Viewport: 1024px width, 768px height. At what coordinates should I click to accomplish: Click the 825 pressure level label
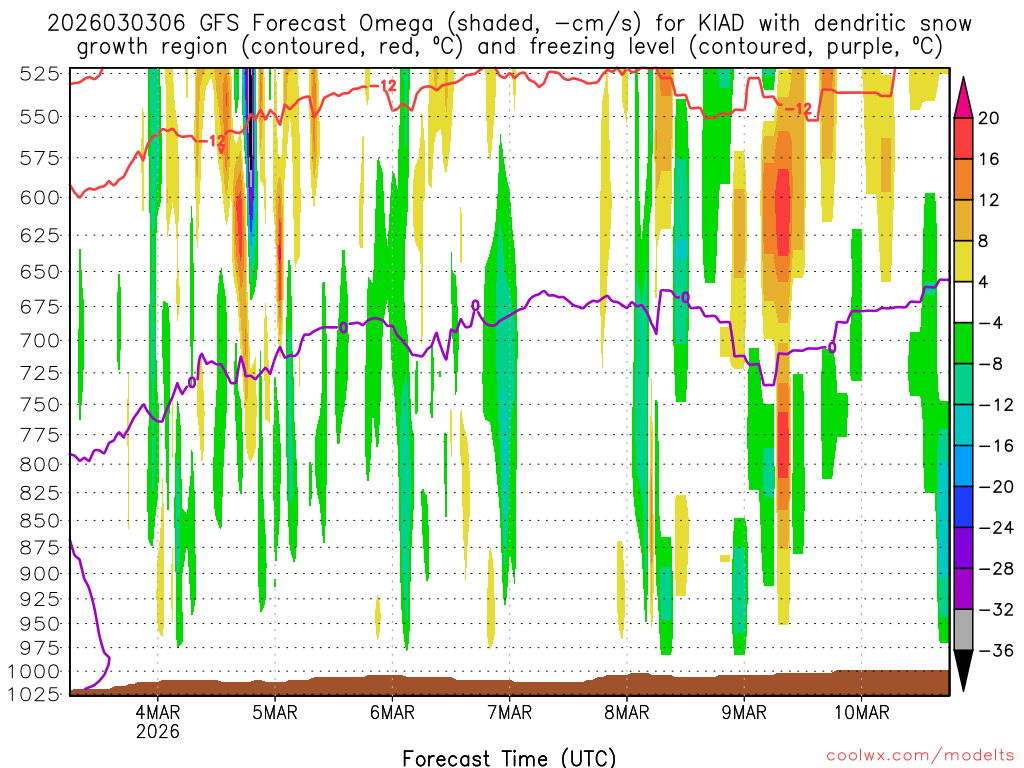[x=40, y=494]
